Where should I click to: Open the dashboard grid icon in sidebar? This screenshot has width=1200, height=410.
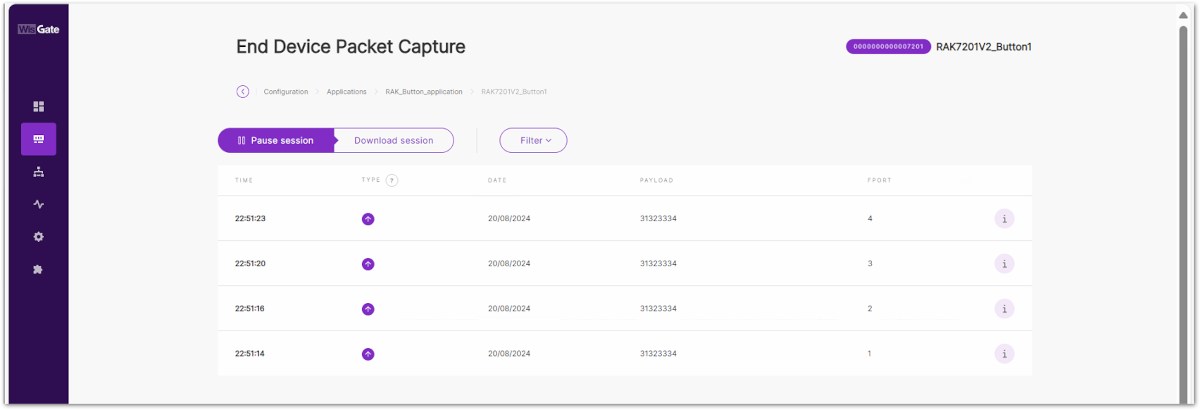pyautogui.click(x=38, y=106)
